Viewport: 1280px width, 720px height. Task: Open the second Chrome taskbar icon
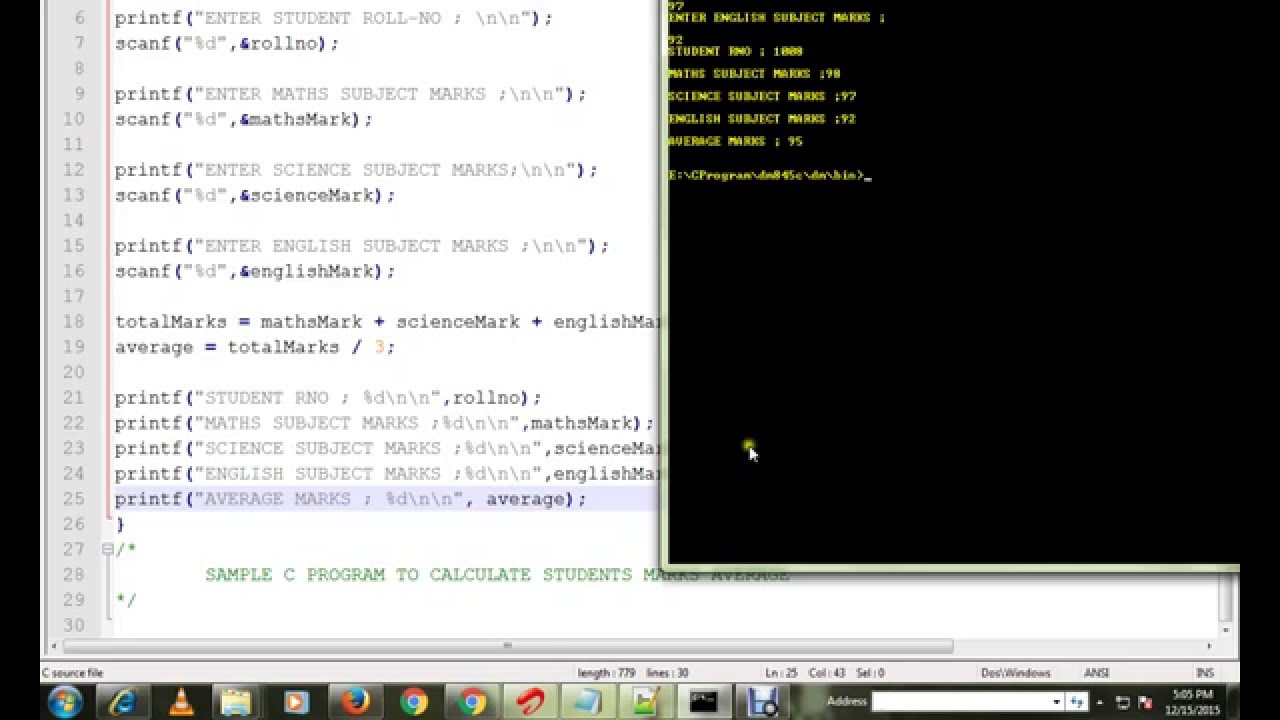(x=471, y=702)
